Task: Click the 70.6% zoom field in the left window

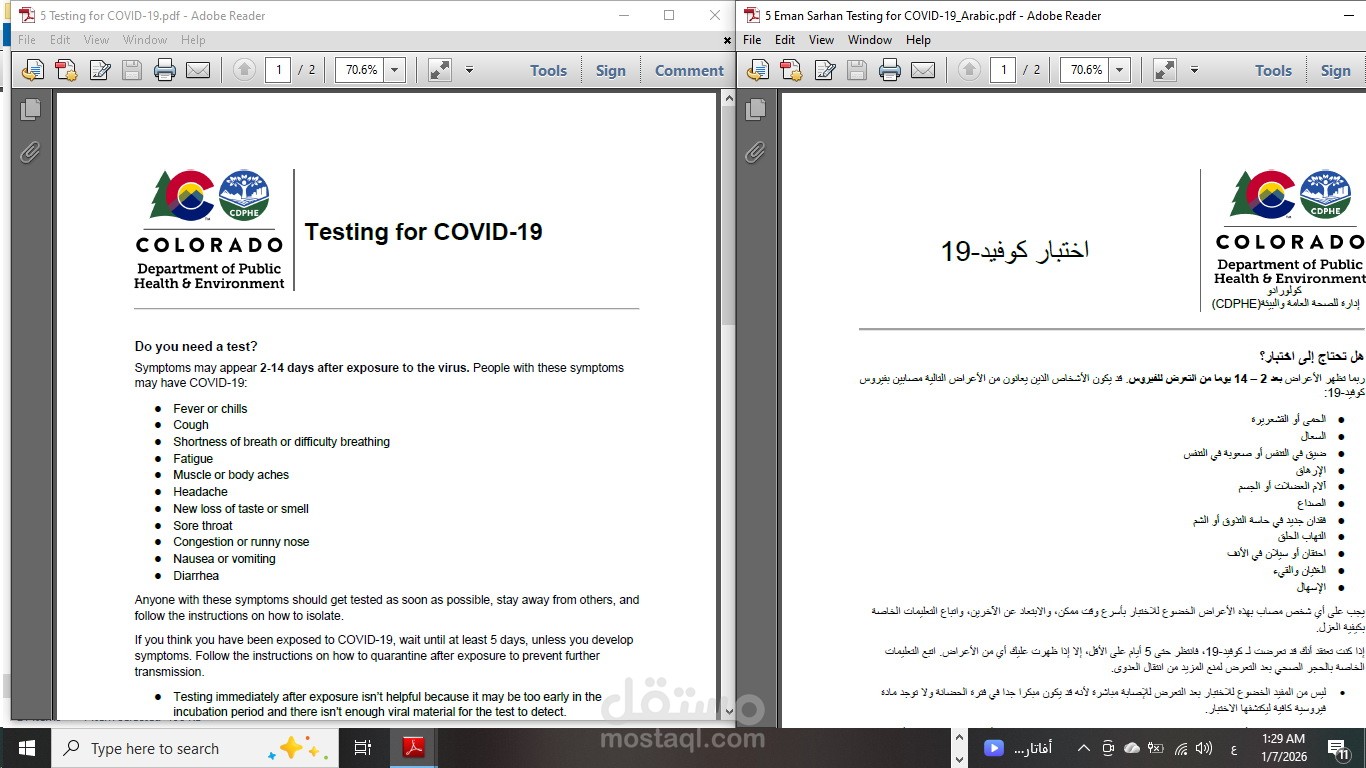Action: 360,70
